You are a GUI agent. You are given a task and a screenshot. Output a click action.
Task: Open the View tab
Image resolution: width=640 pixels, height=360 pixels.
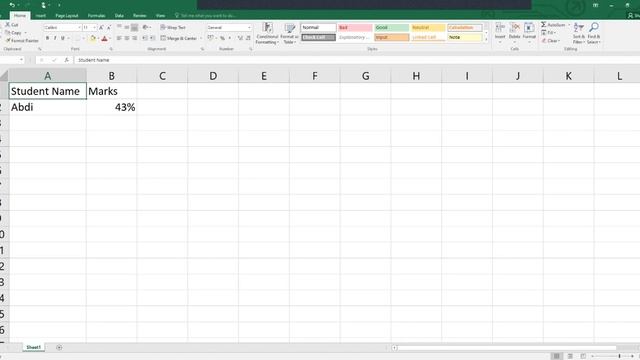[x=160, y=16]
